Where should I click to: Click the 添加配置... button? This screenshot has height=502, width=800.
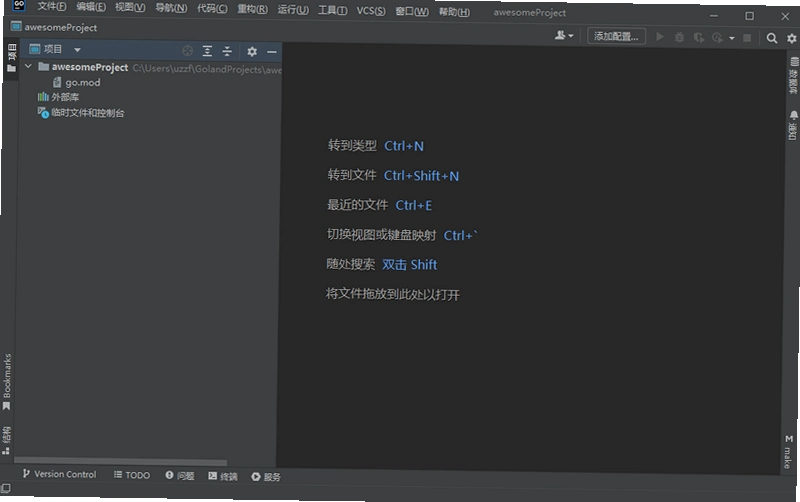616,36
